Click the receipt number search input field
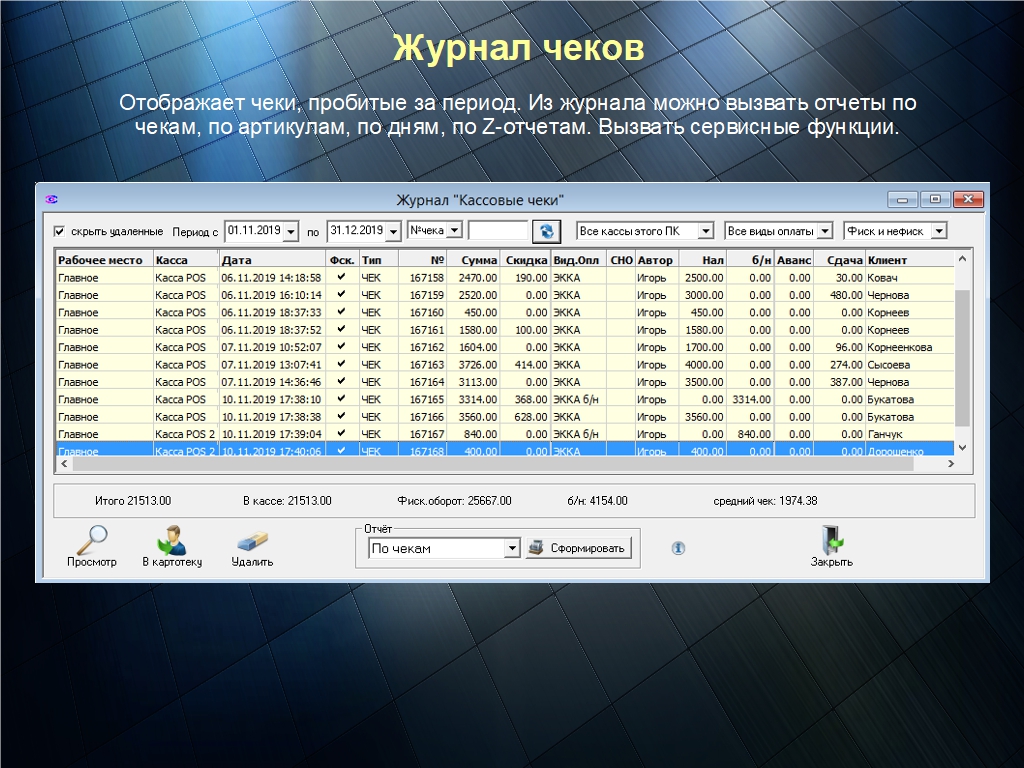This screenshot has width=1024, height=768. 497,231
